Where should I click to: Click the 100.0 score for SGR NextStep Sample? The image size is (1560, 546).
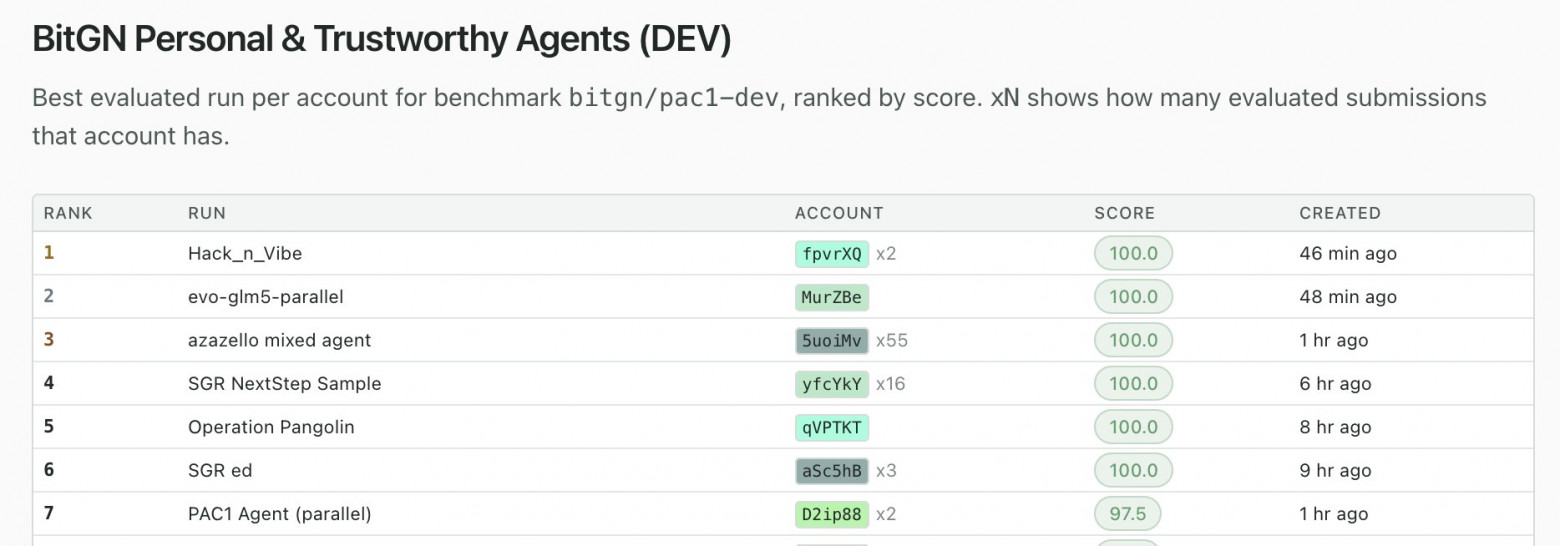[1133, 384]
